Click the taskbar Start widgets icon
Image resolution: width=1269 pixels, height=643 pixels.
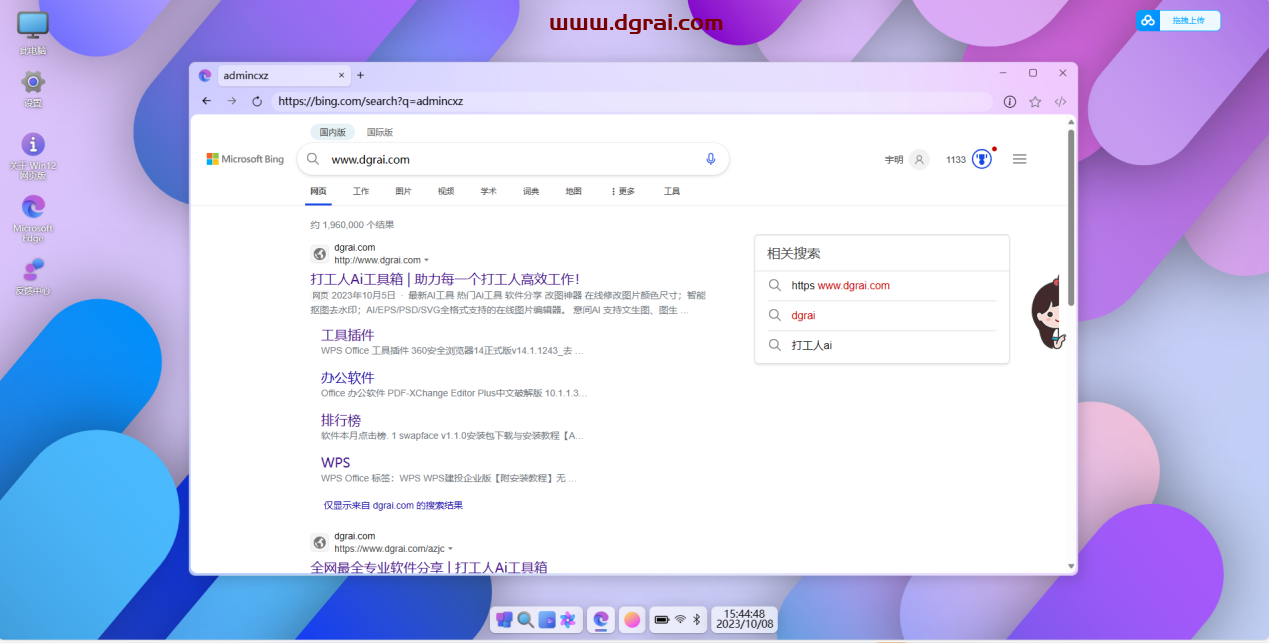[x=504, y=620]
